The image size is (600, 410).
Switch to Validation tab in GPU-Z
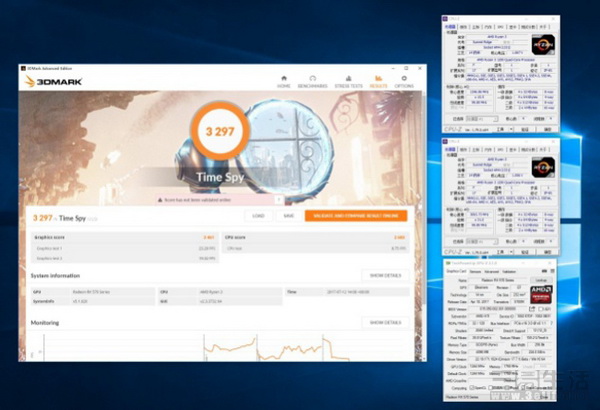(509, 271)
